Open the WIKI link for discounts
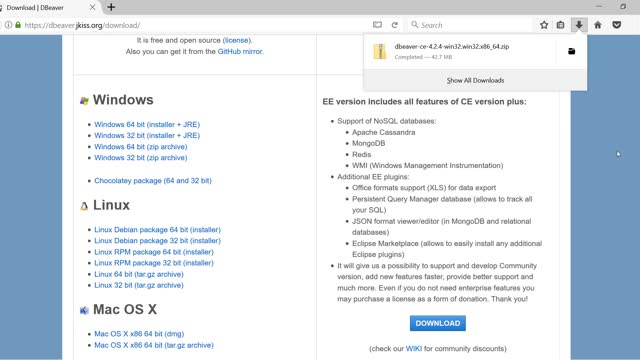Viewport: 640px width, 360px height. [413, 349]
